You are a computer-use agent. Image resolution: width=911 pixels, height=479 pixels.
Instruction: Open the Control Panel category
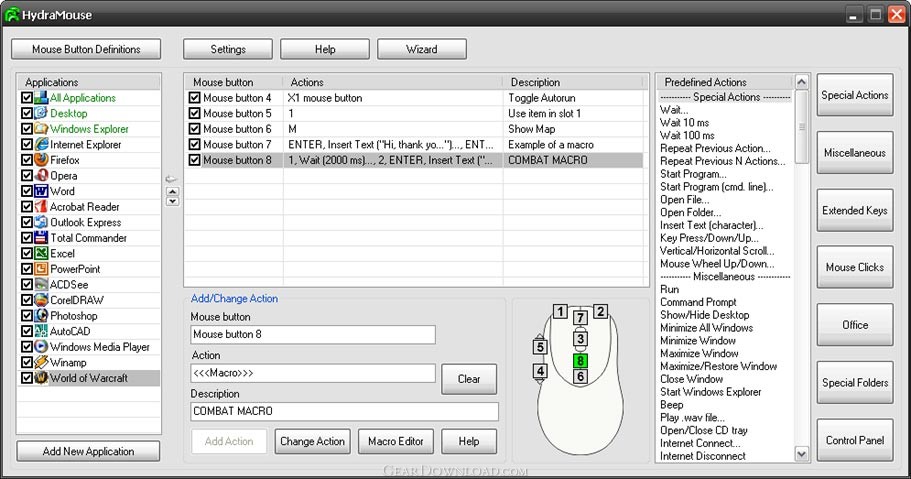tap(855, 440)
